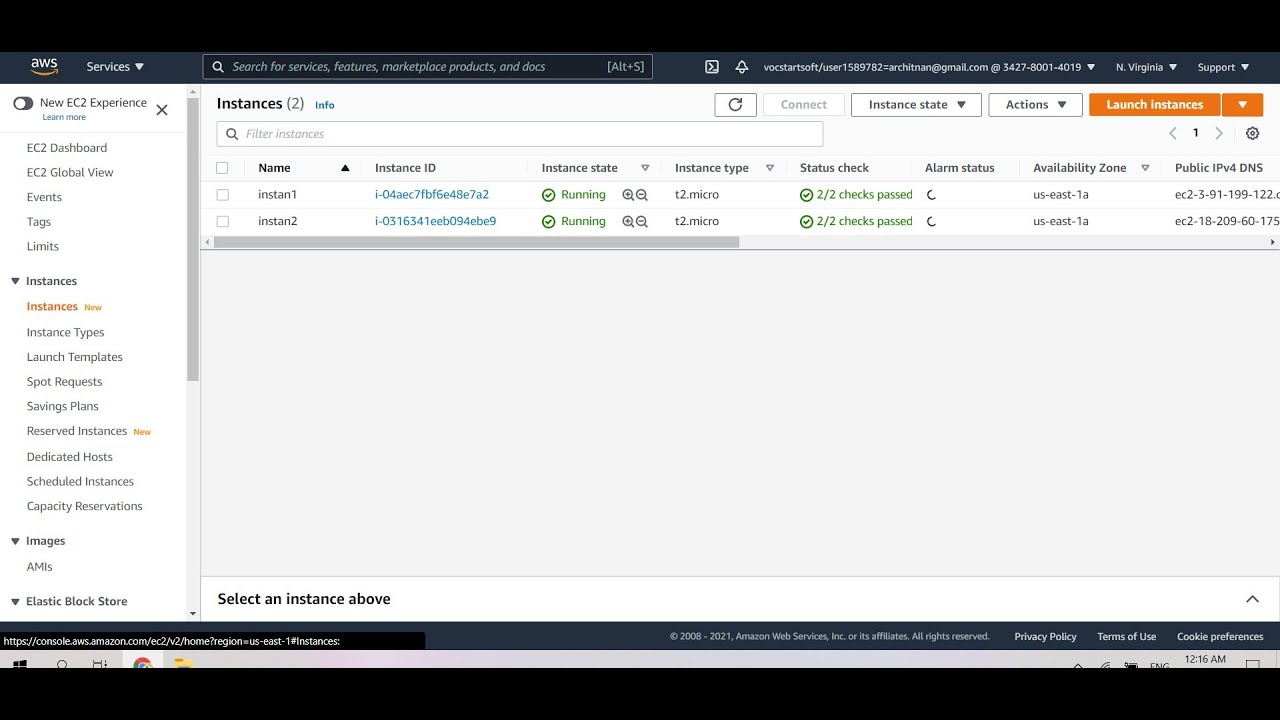Open Dedicated Hosts page
This screenshot has height=720, width=1280.
(69, 457)
